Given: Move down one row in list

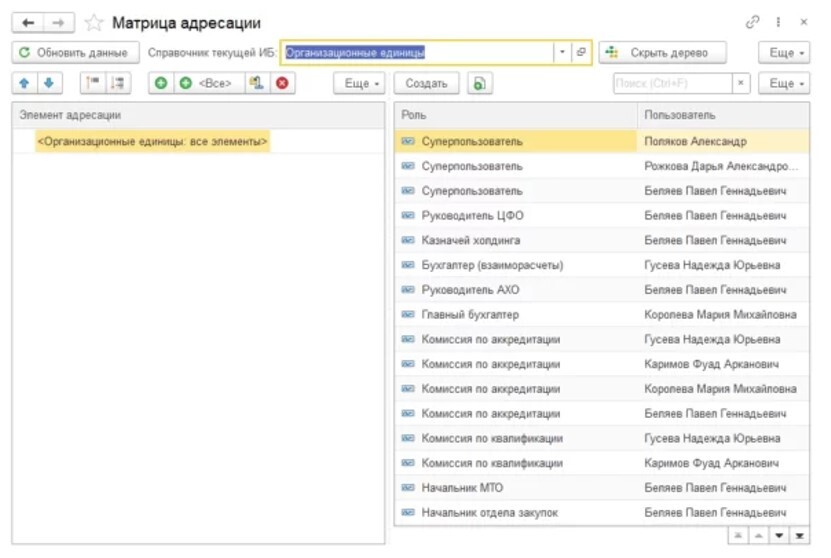Looking at the screenshot, I should 779,536.
